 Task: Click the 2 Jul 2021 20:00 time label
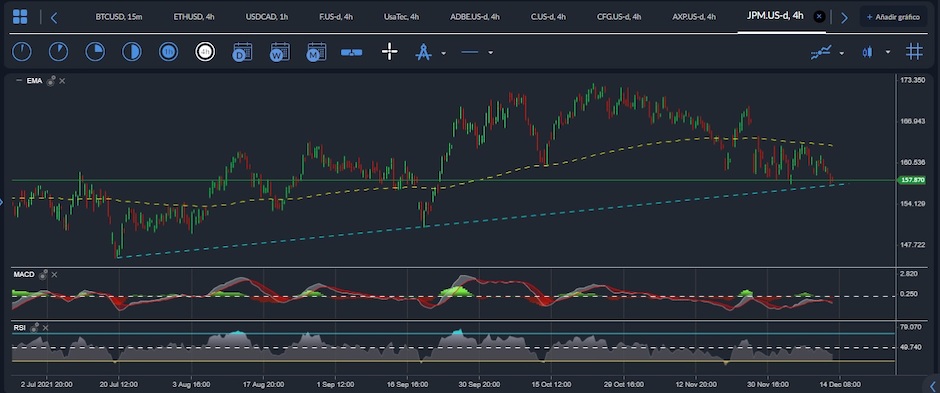pos(47,384)
